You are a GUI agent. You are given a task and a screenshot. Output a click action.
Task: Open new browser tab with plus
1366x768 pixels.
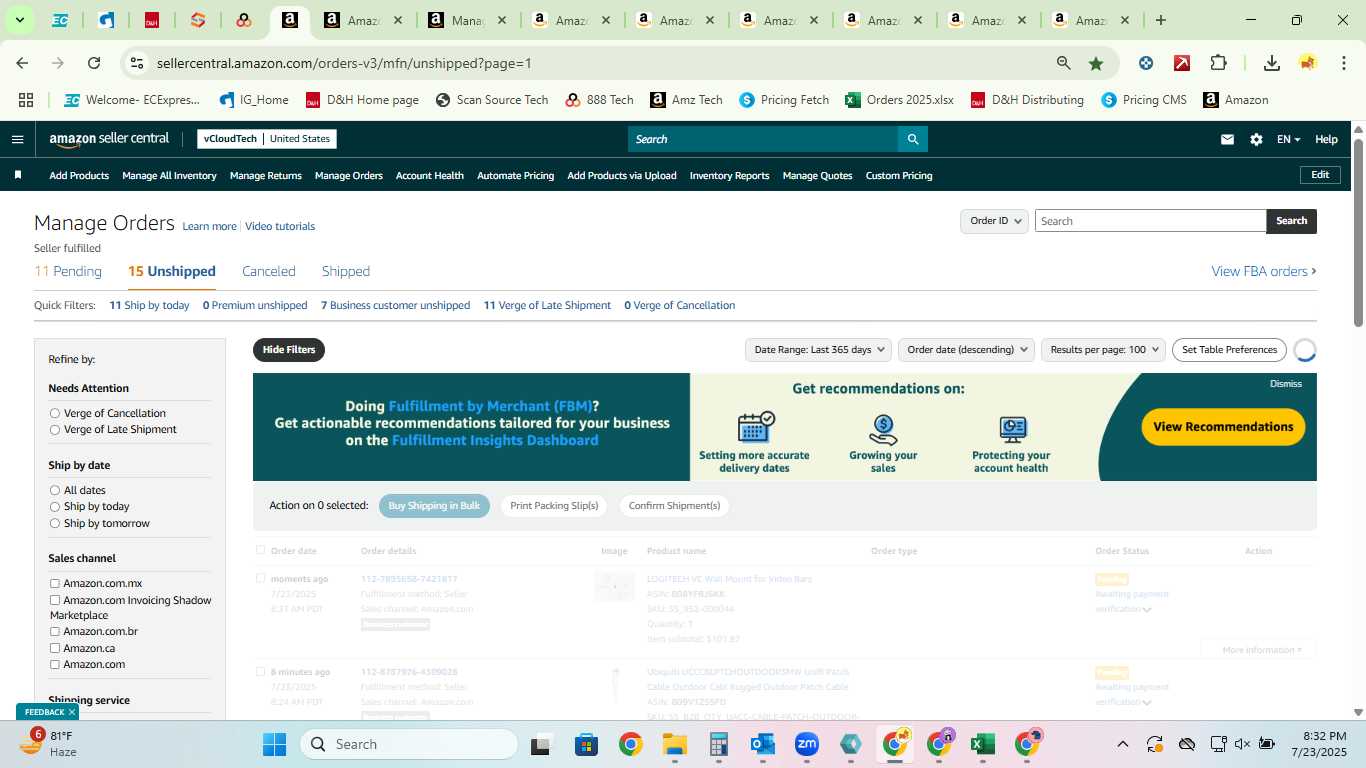[x=1161, y=20]
